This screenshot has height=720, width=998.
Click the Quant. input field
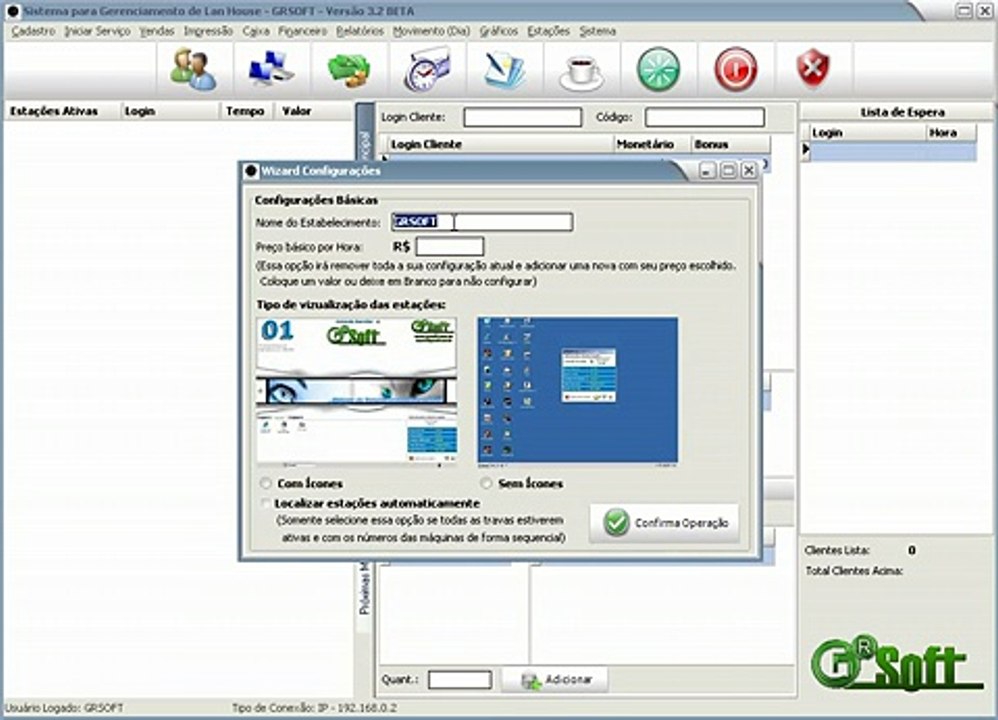tap(460, 680)
